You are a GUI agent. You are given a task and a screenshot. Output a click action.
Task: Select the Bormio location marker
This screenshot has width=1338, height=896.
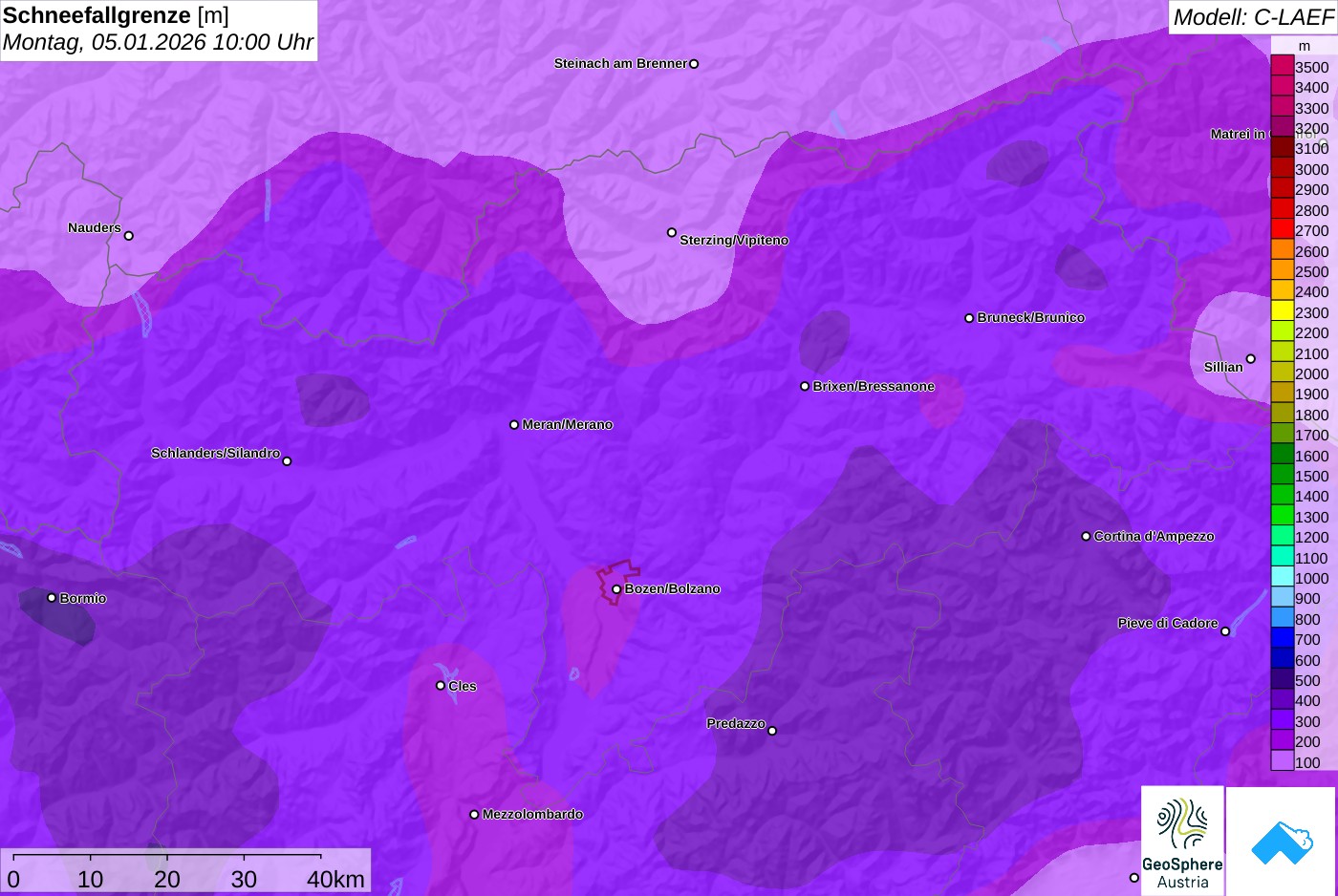click(52, 598)
